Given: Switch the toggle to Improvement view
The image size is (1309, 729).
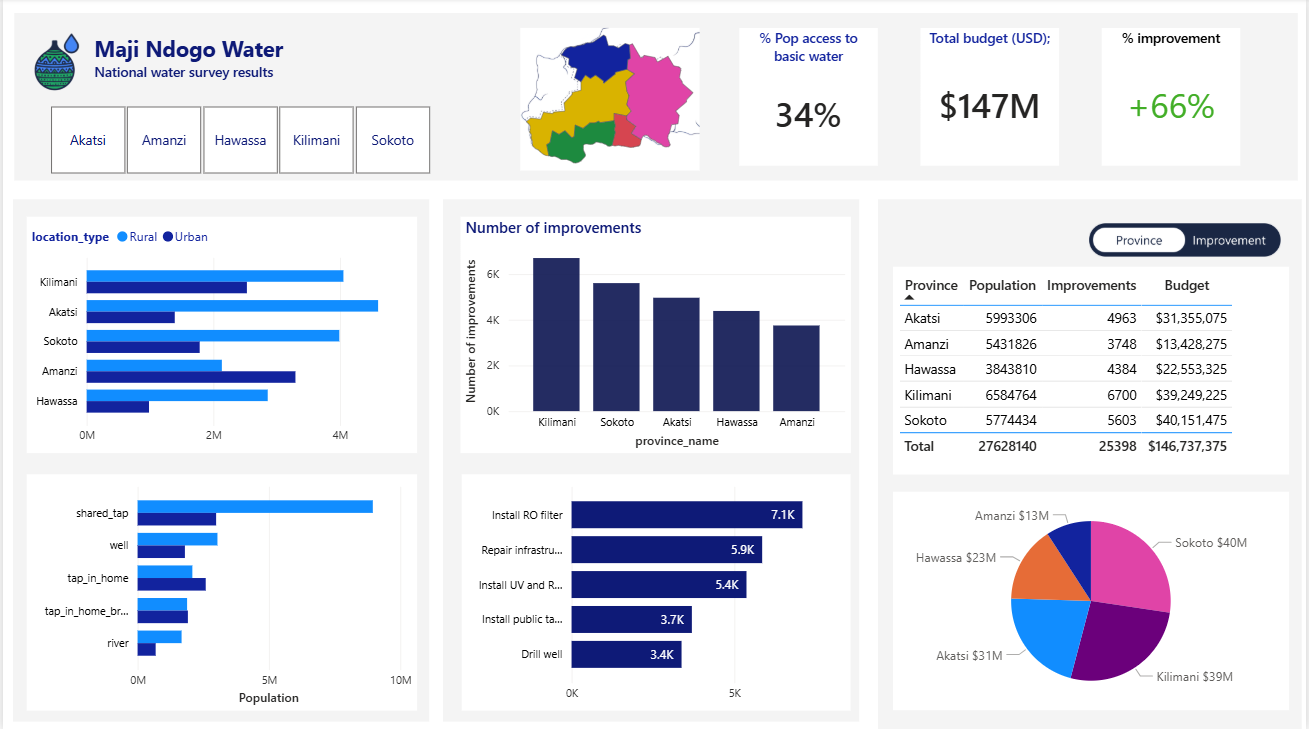Looking at the screenshot, I should [x=1228, y=240].
